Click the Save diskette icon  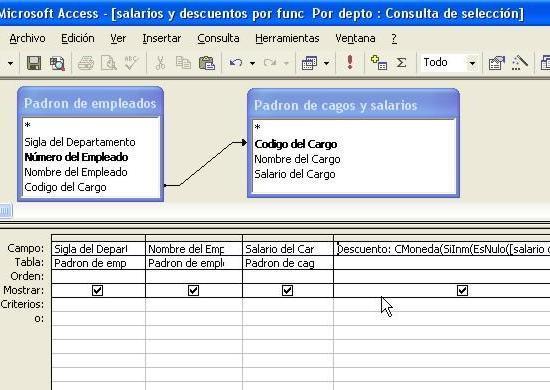point(34,63)
